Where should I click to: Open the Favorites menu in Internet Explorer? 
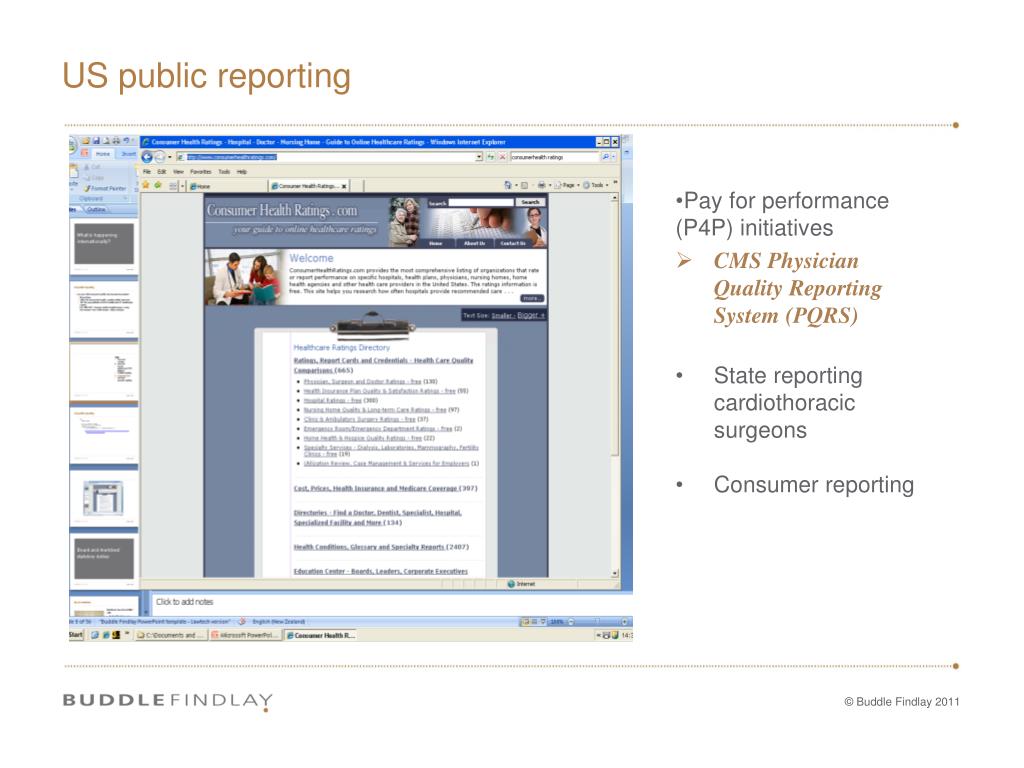pyautogui.click(x=200, y=172)
